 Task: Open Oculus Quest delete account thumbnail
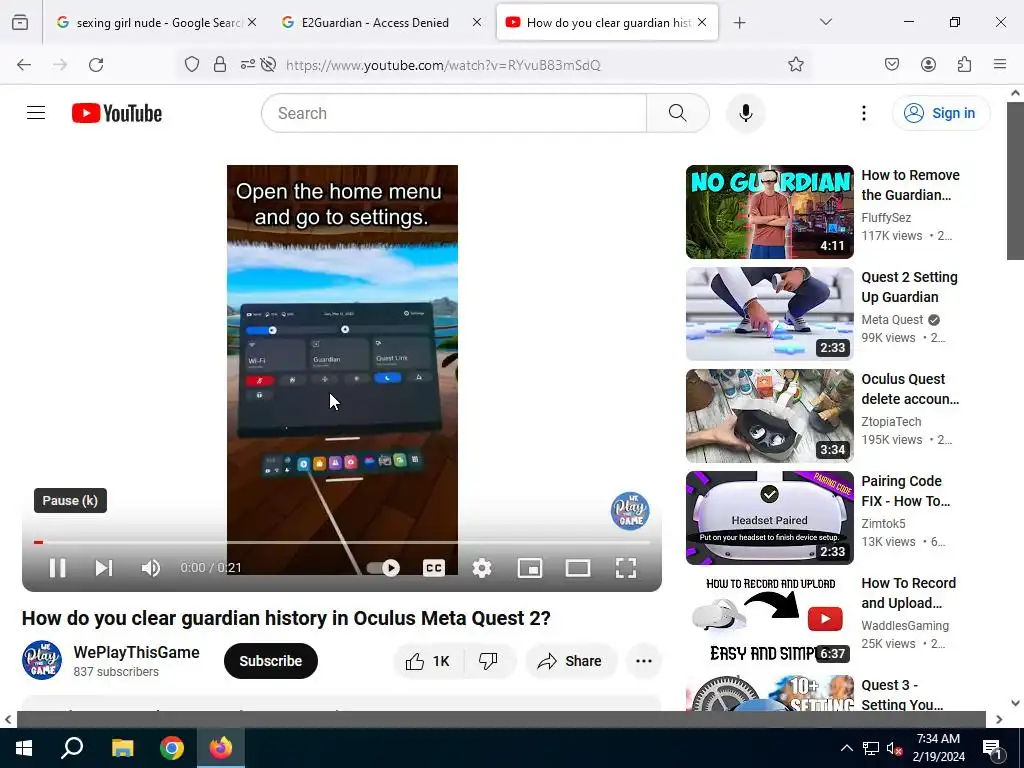point(769,415)
